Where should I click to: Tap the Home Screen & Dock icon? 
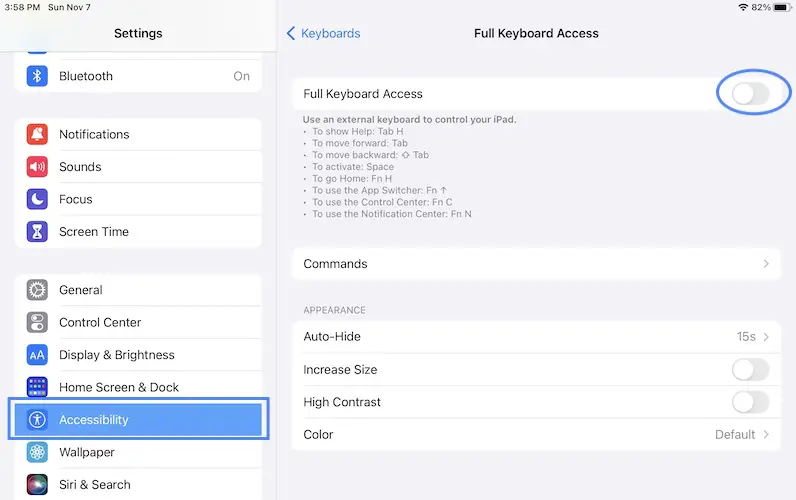(x=37, y=387)
